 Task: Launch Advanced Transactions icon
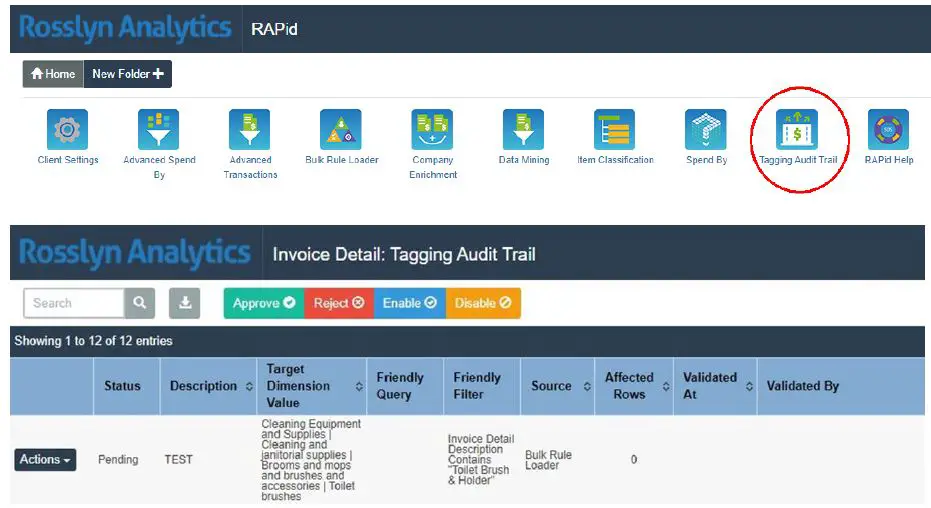(250, 129)
